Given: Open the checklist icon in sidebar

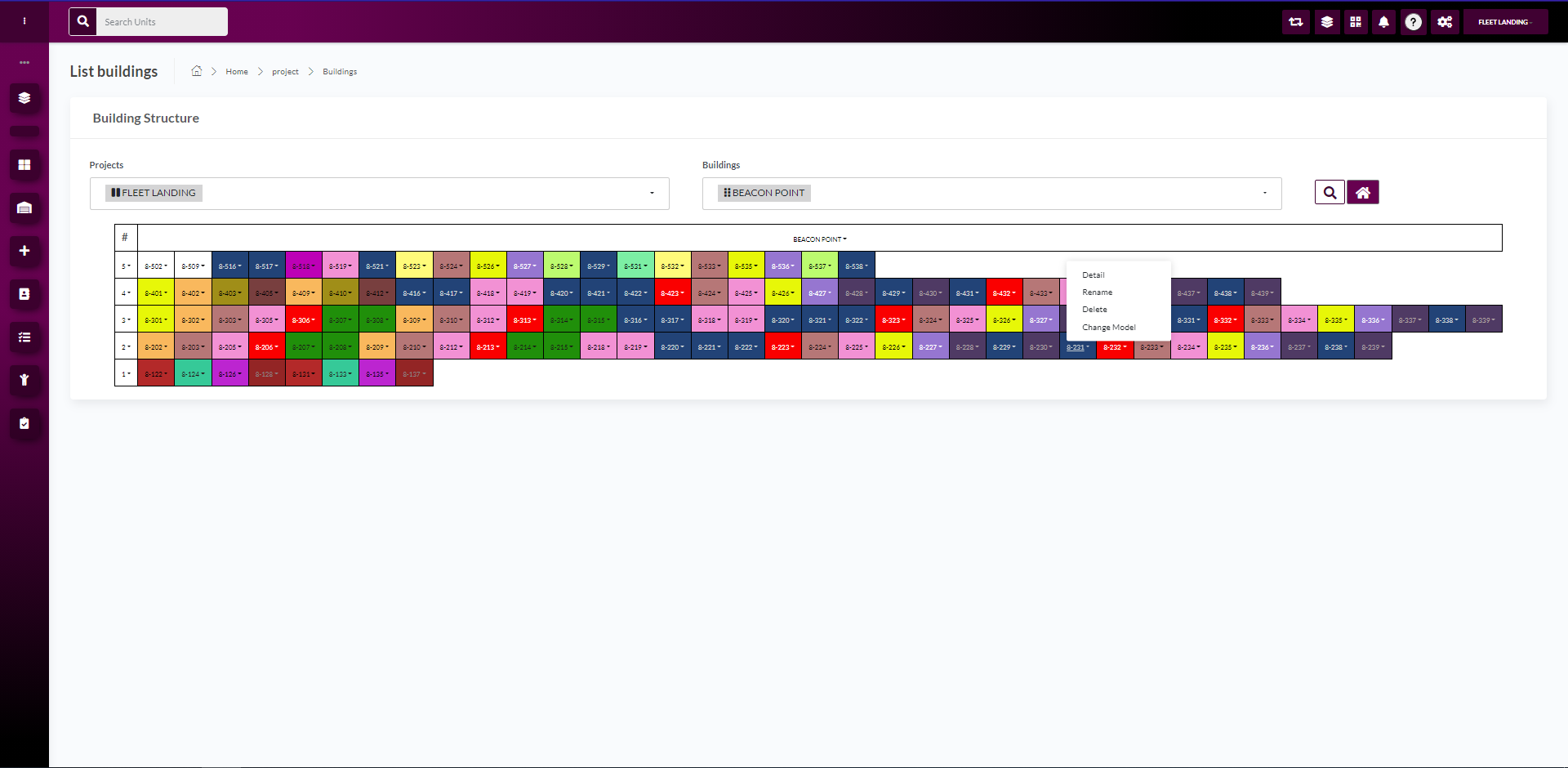Looking at the screenshot, I should pyautogui.click(x=24, y=337).
